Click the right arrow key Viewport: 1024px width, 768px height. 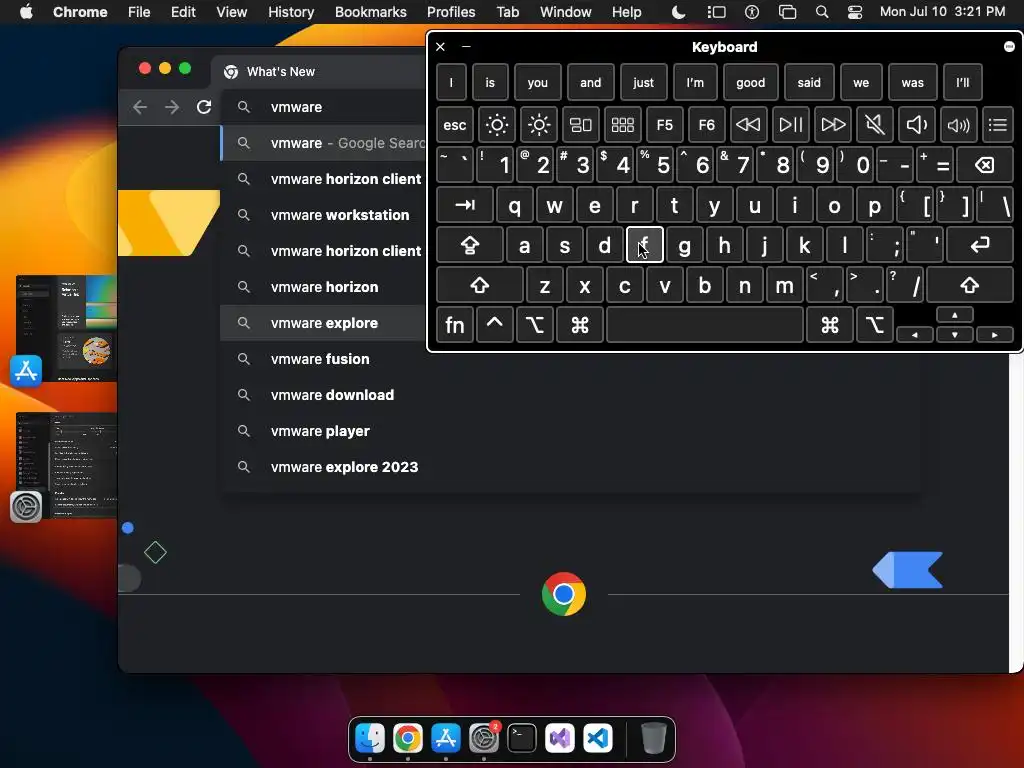coord(995,334)
